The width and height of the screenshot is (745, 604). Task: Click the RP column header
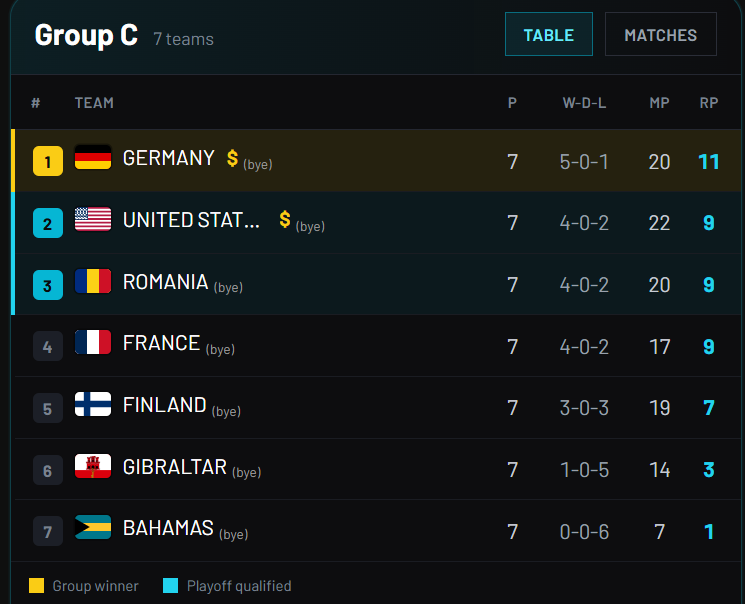click(x=708, y=103)
